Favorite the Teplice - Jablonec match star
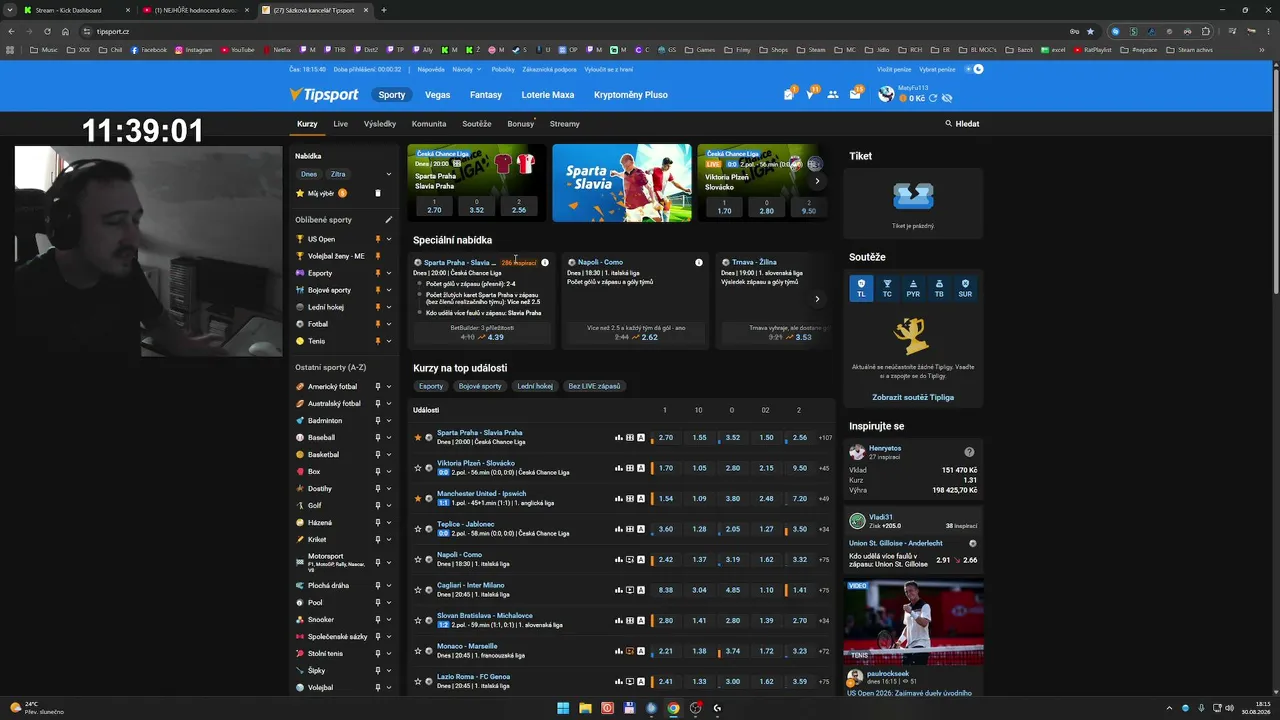1280x720 pixels. coord(418,528)
